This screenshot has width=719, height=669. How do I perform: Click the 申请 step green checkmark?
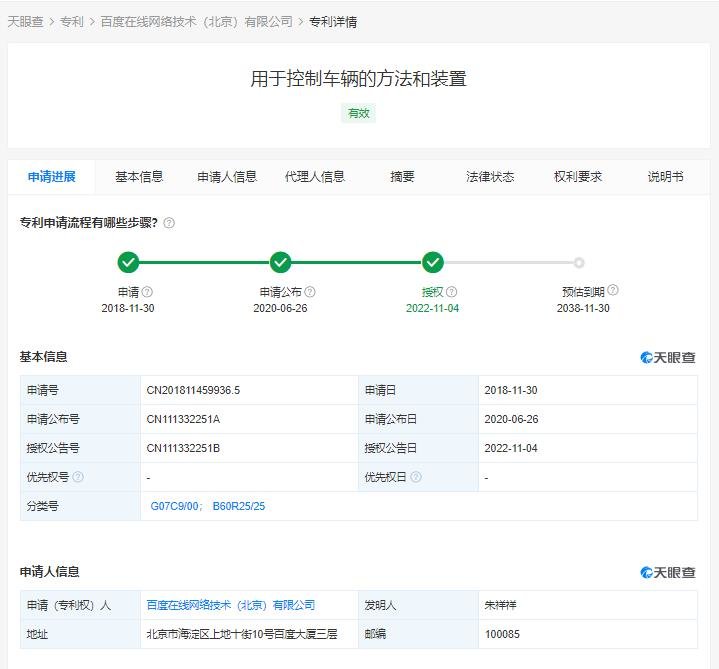128,263
